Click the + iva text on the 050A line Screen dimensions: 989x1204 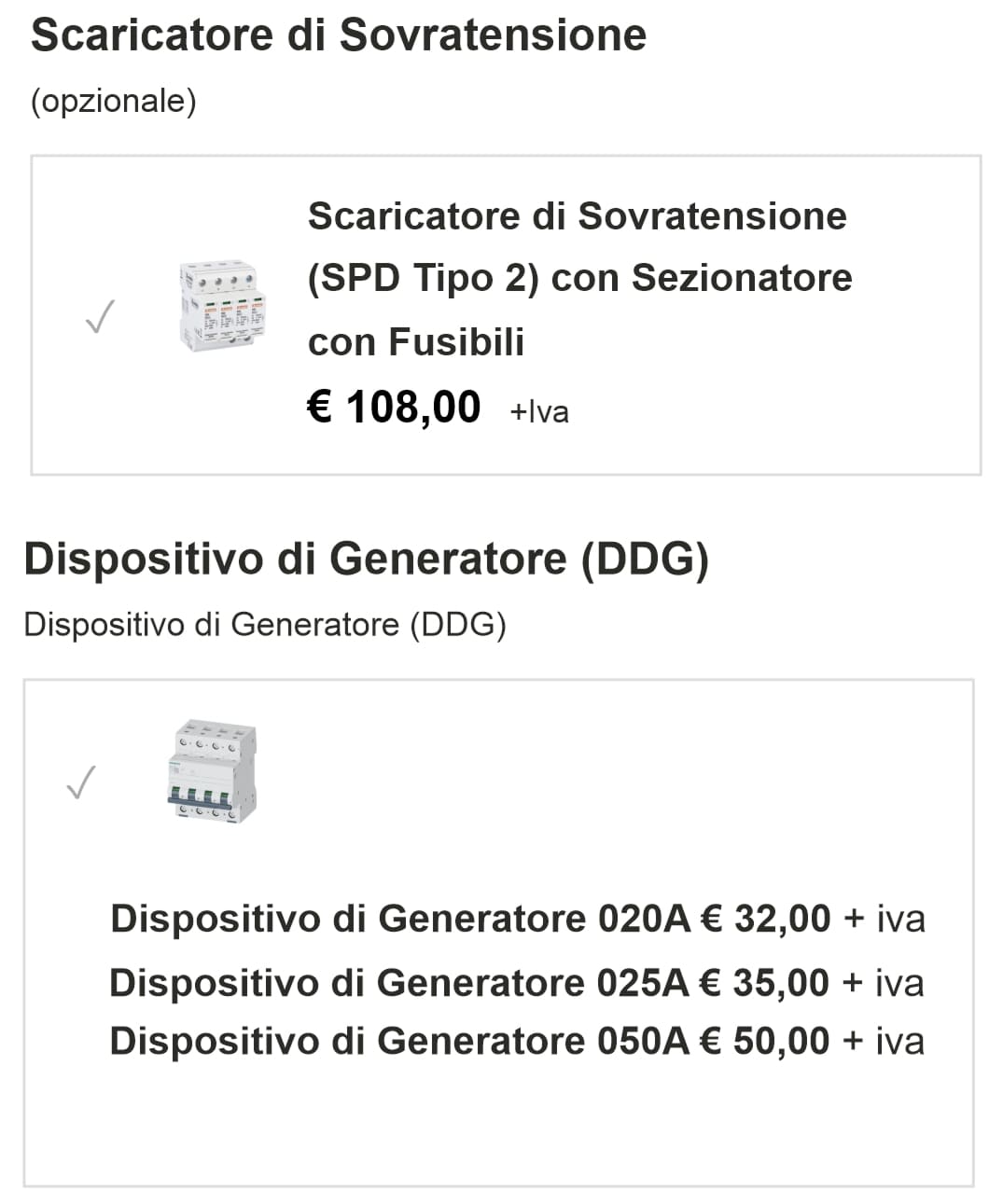[x=884, y=1041]
